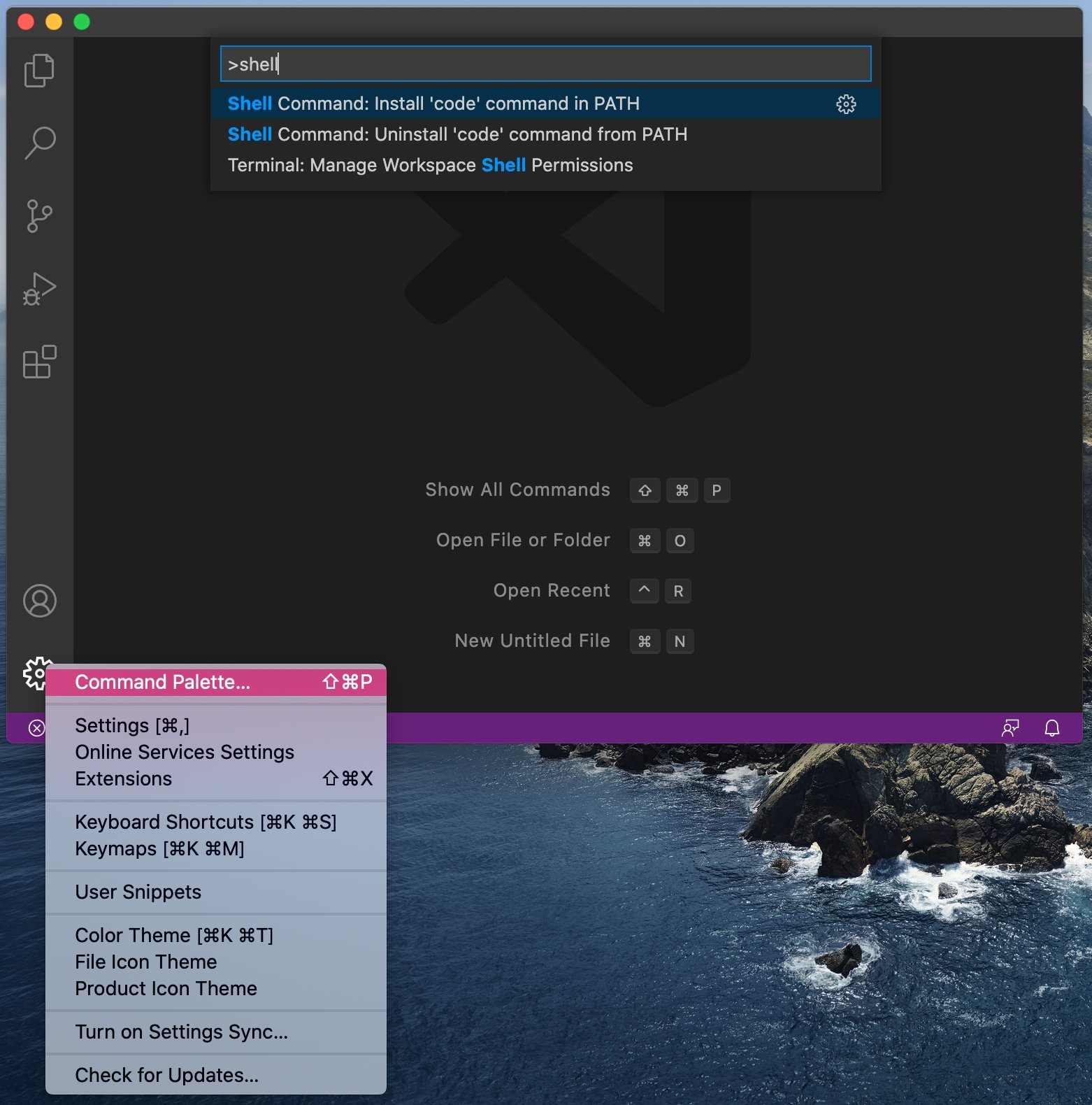The height and width of the screenshot is (1105, 1092).
Task: Close the window with red button
Action: (26, 22)
